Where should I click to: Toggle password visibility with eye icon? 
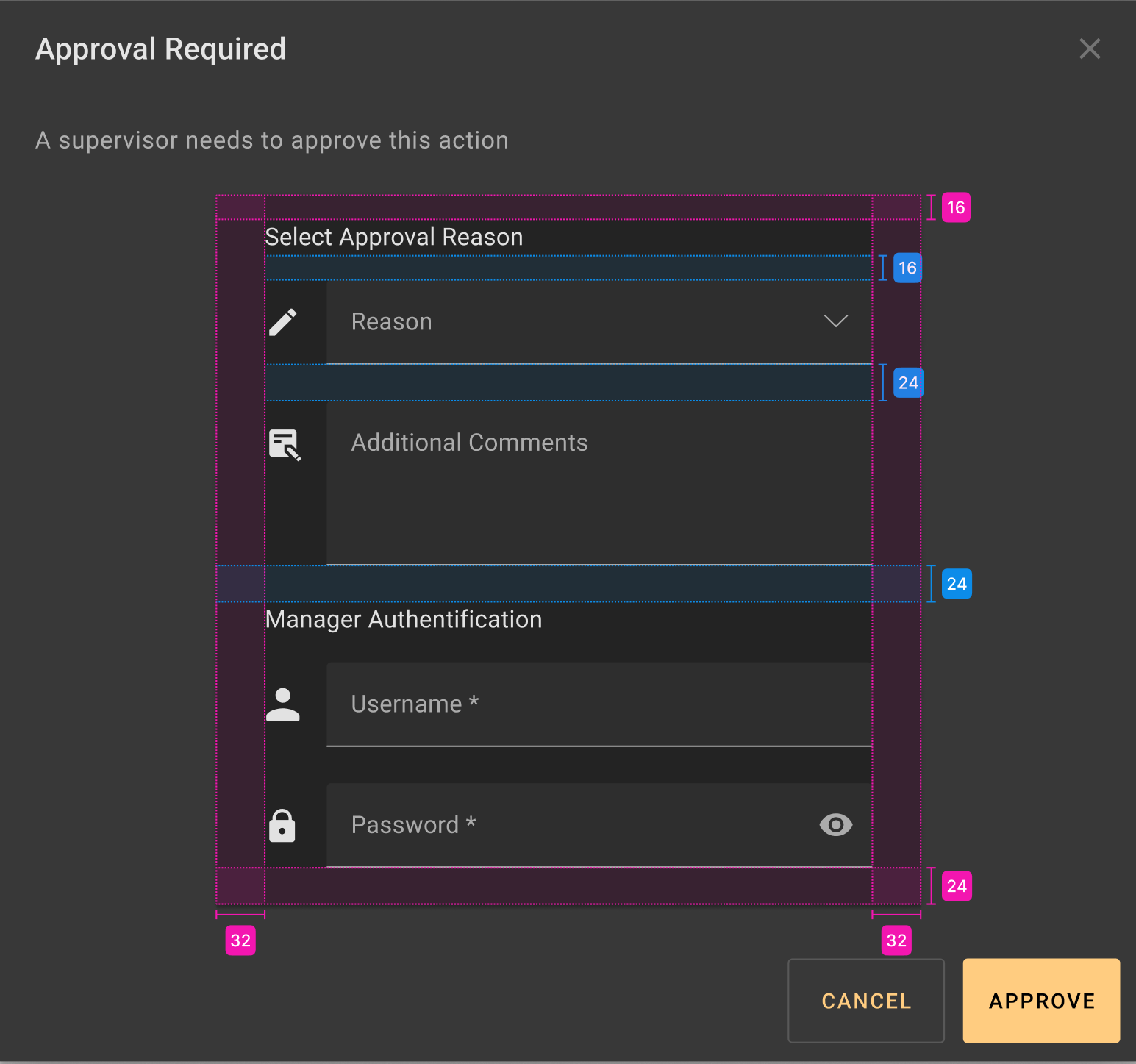click(x=835, y=825)
